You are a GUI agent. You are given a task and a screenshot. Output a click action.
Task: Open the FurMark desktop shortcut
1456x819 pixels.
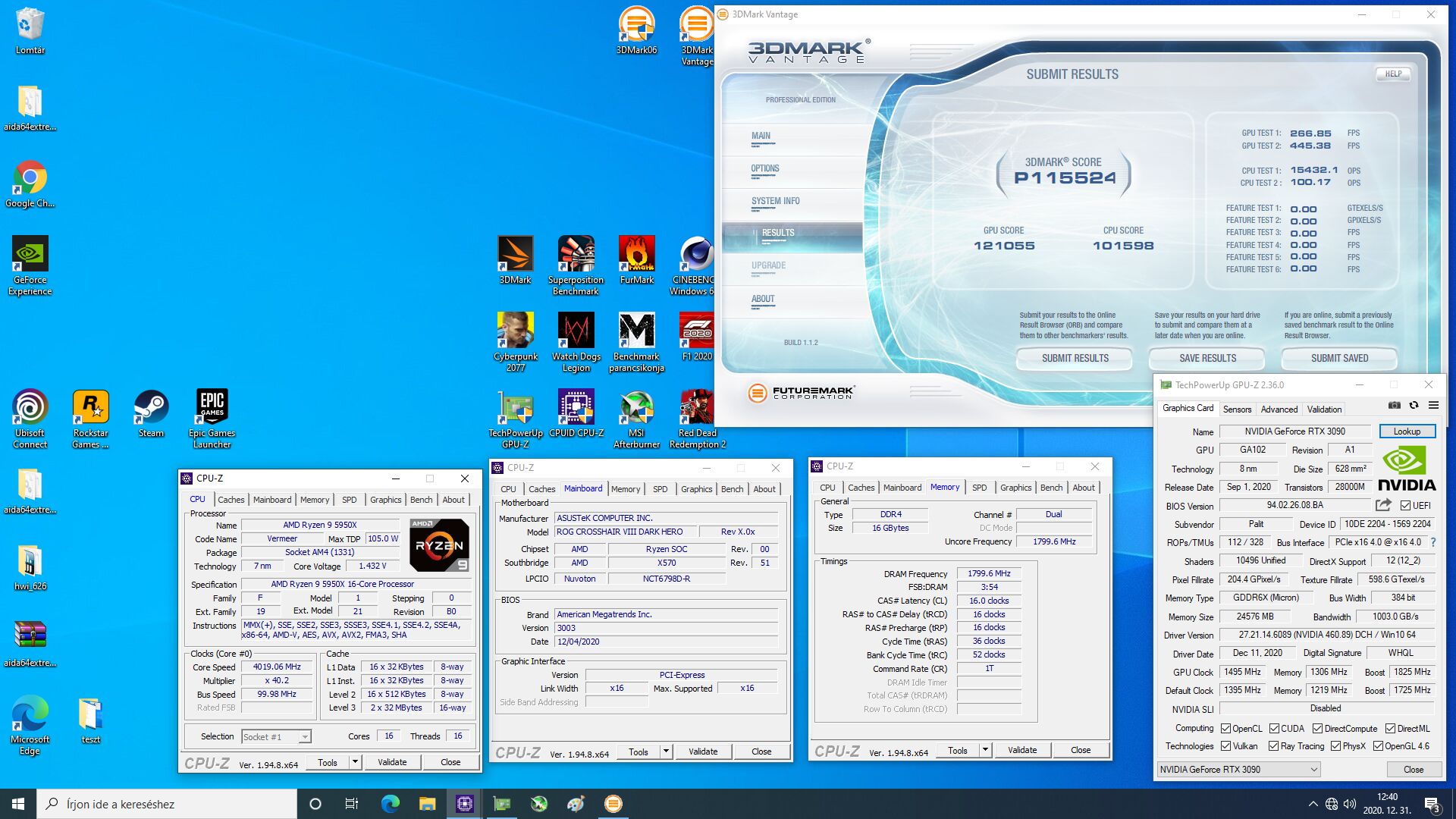pos(636,255)
